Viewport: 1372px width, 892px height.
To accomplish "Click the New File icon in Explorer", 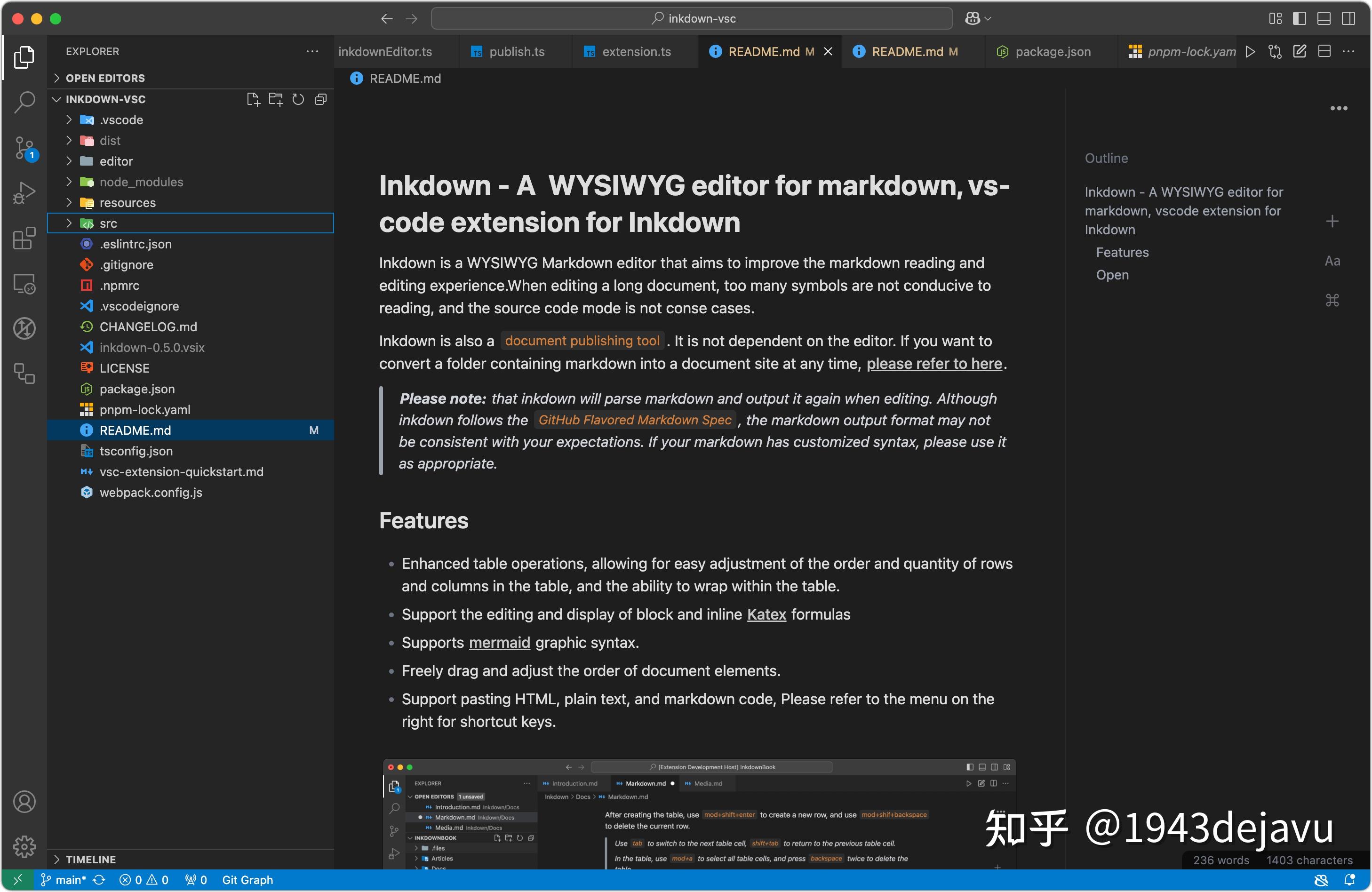I will pyautogui.click(x=253, y=99).
